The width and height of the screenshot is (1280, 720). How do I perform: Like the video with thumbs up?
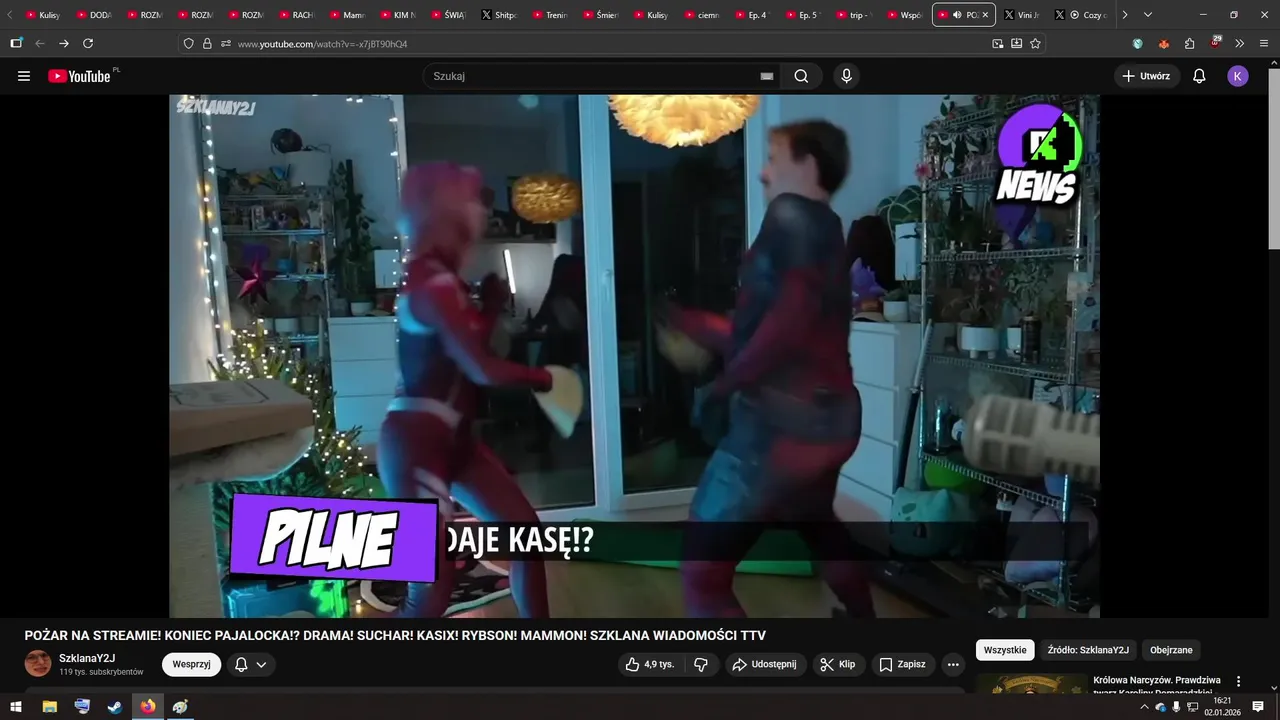pos(650,664)
